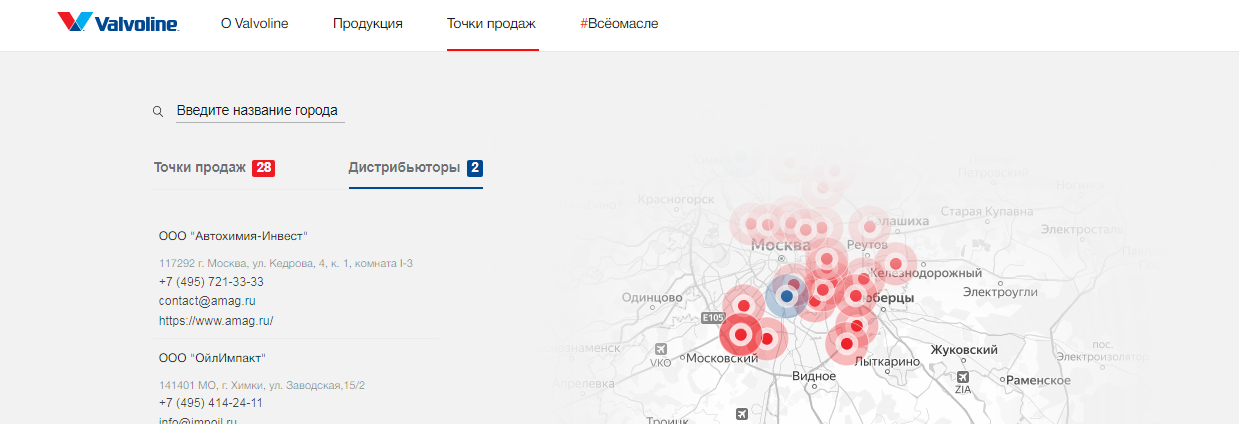Select ООО "ОйлИмпакт" entry
The width and height of the screenshot is (1239, 424).
(x=212, y=358)
